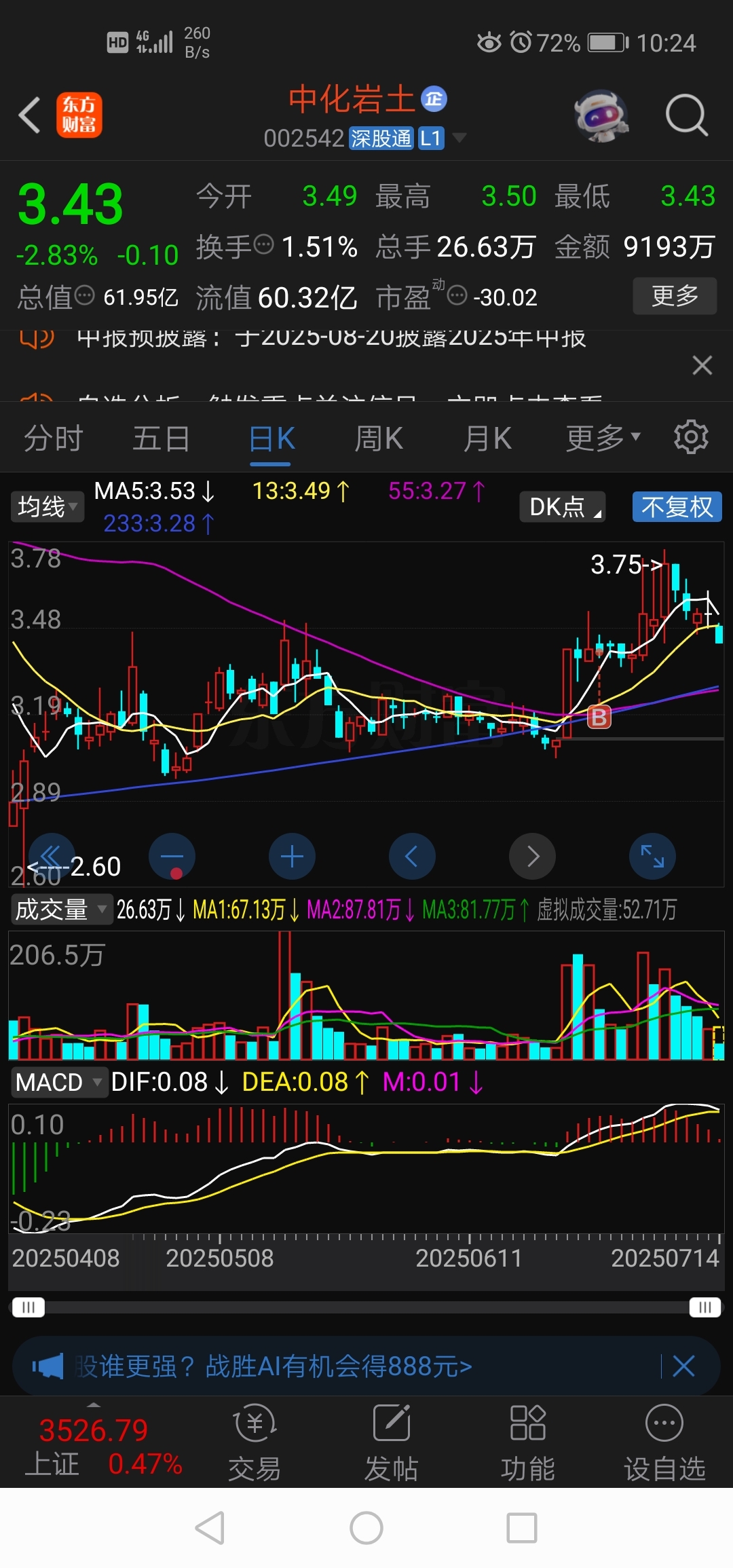Expand chart to fullscreen icon

click(x=652, y=856)
